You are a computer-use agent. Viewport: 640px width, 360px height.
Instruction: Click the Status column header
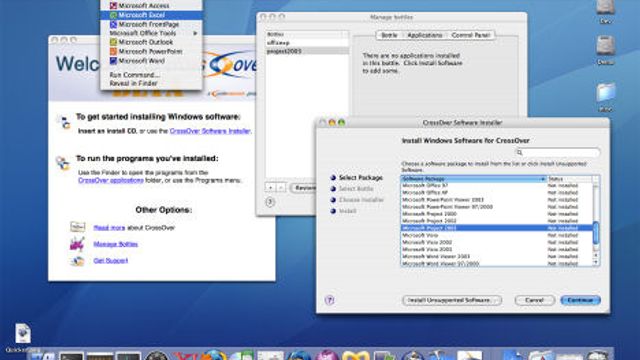(570, 179)
